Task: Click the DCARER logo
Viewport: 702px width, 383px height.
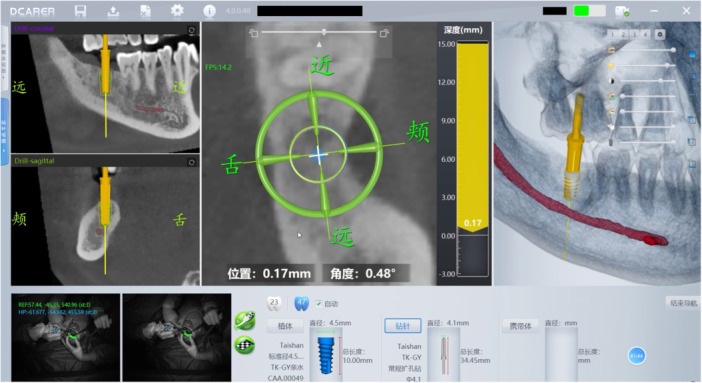Action: click(x=32, y=12)
